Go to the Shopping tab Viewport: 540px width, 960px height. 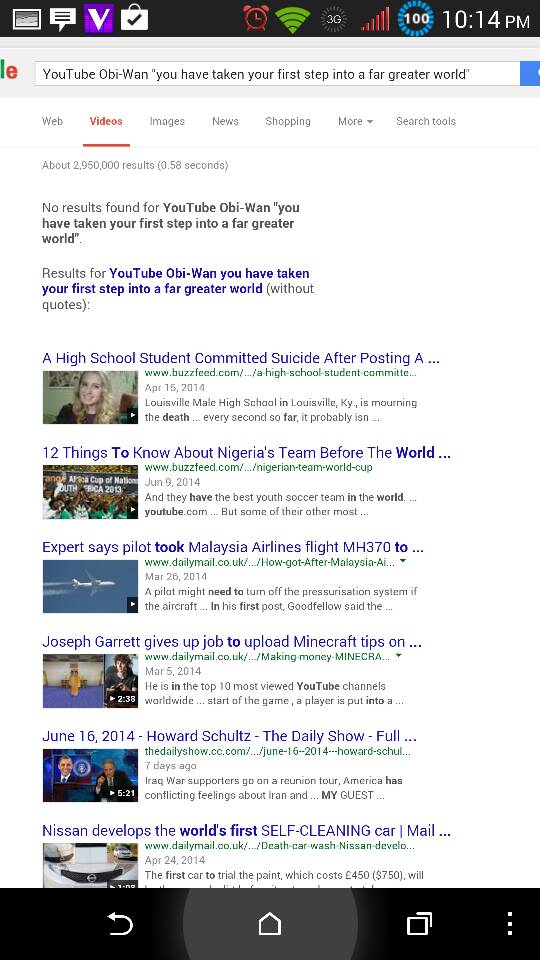click(288, 121)
